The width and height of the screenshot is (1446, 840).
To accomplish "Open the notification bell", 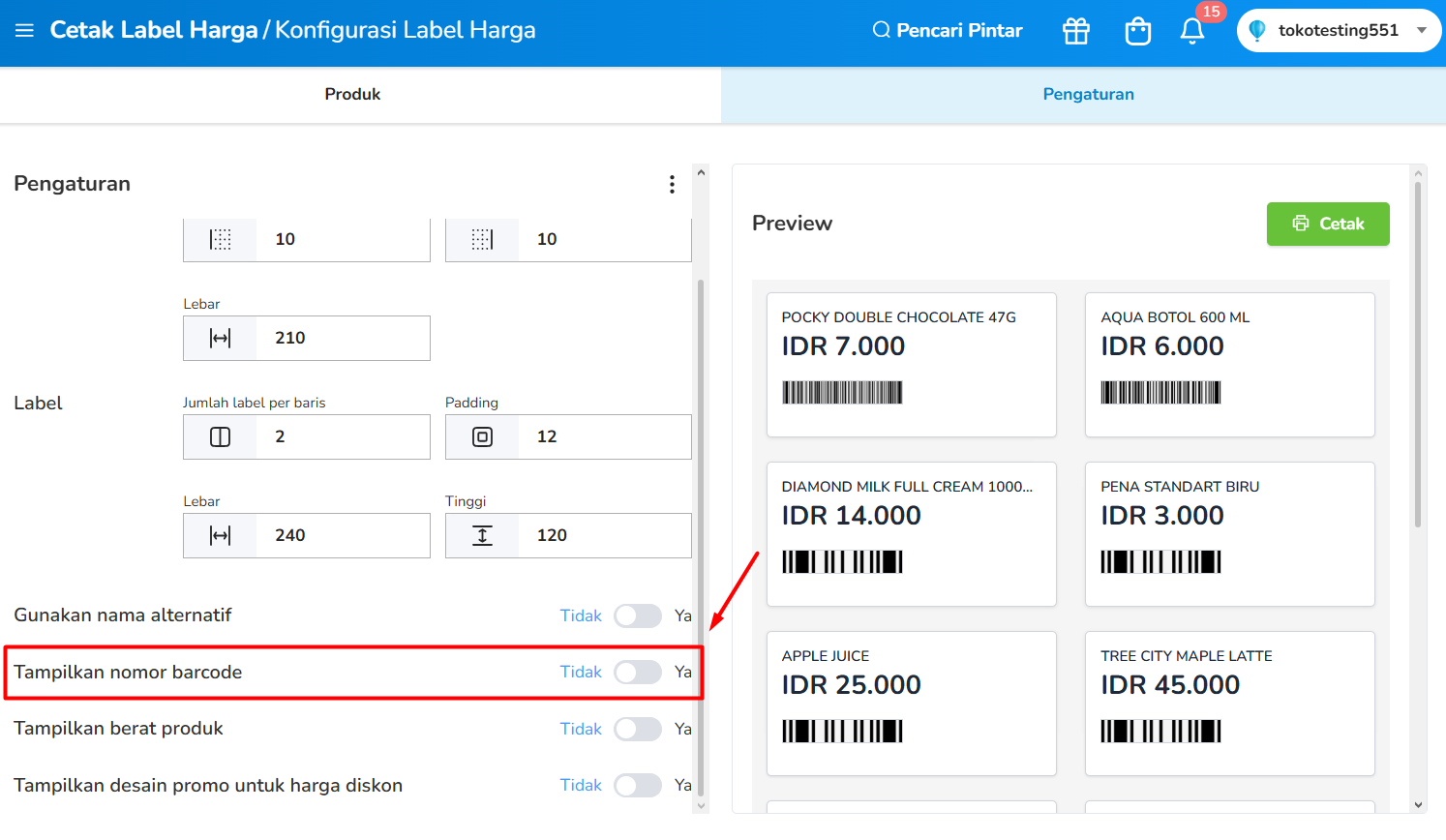I will click(x=1192, y=31).
